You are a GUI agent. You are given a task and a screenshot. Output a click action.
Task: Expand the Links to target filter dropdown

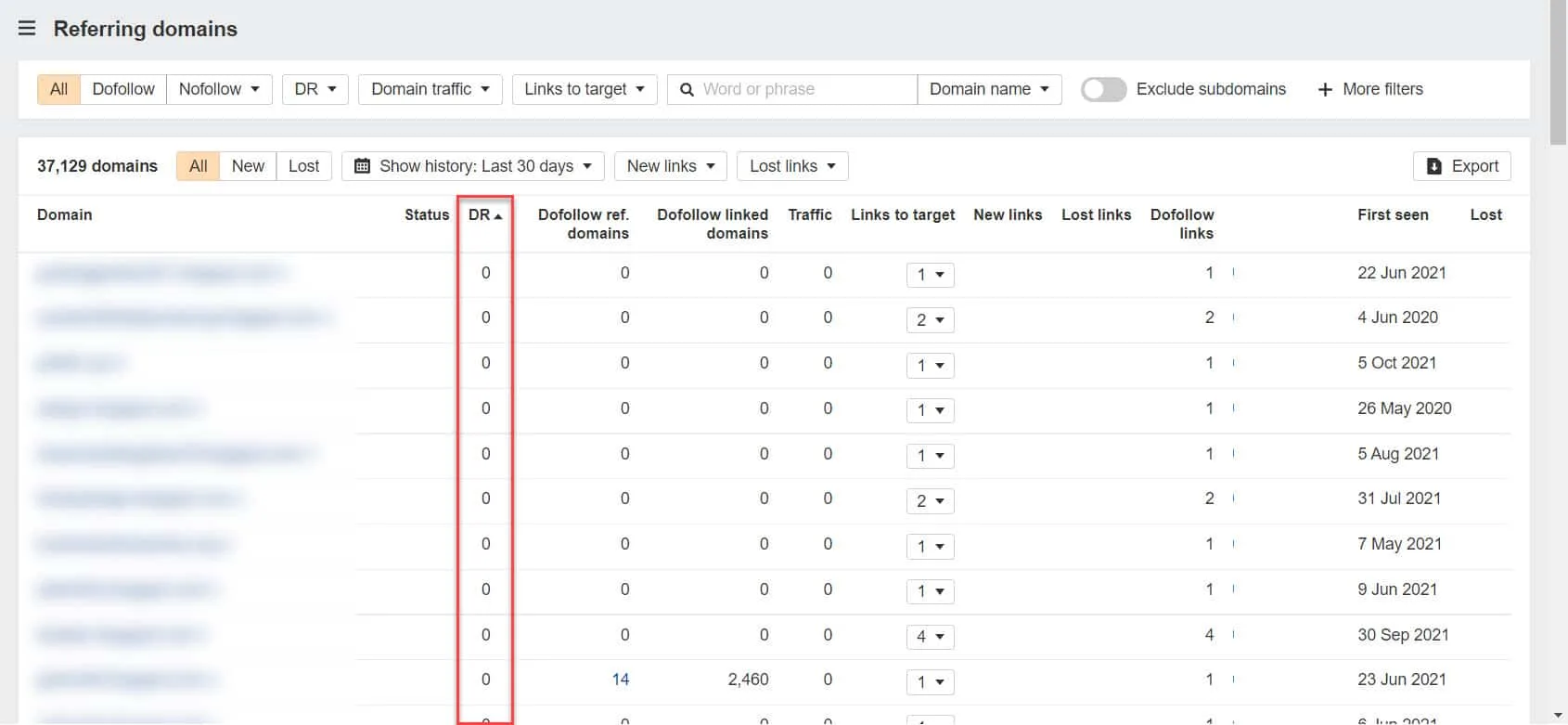point(584,89)
